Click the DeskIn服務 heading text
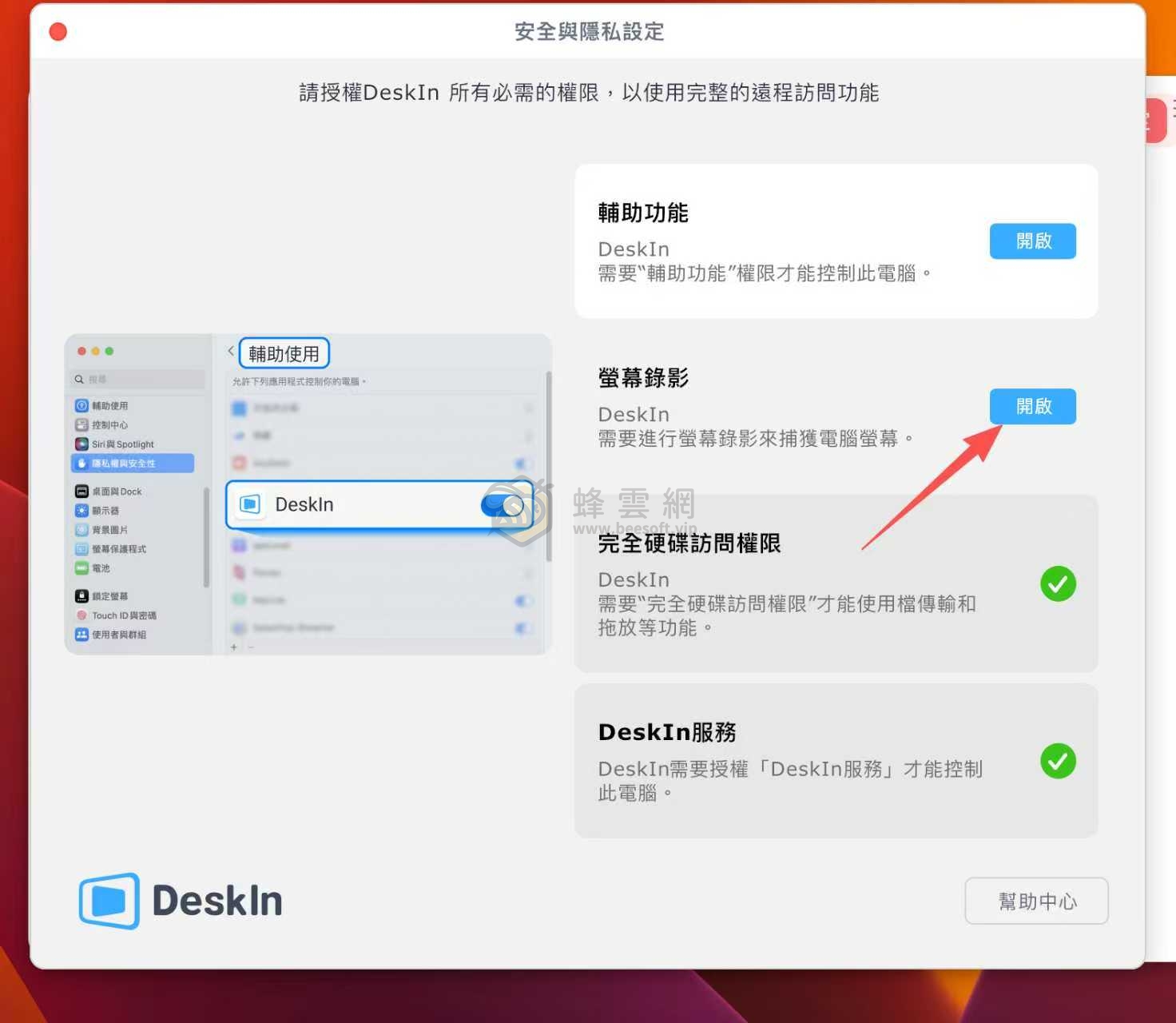The image size is (1176, 1023). 667,732
